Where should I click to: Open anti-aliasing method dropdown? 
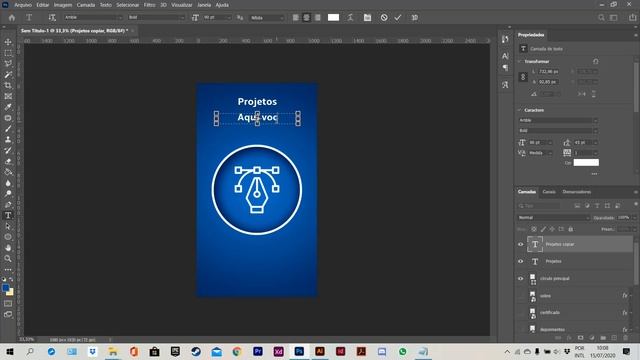click(x=267, y=18)
